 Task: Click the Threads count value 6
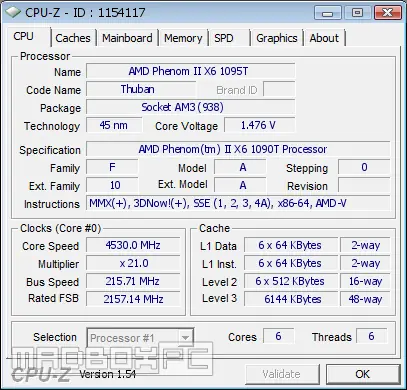click(x=372, y=336)
